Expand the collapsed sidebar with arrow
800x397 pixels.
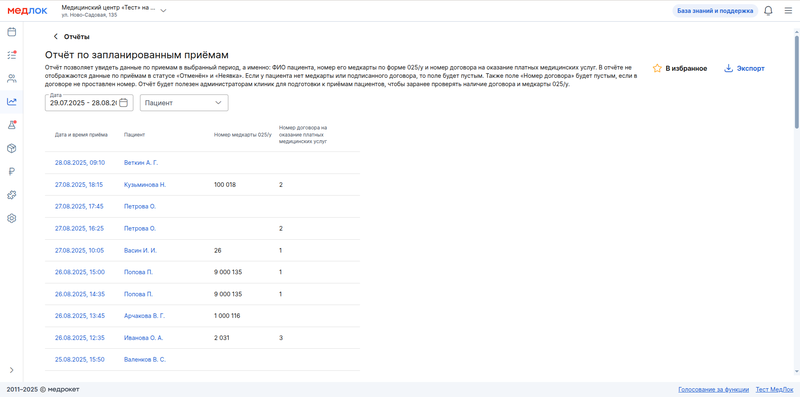pos(11,370)
